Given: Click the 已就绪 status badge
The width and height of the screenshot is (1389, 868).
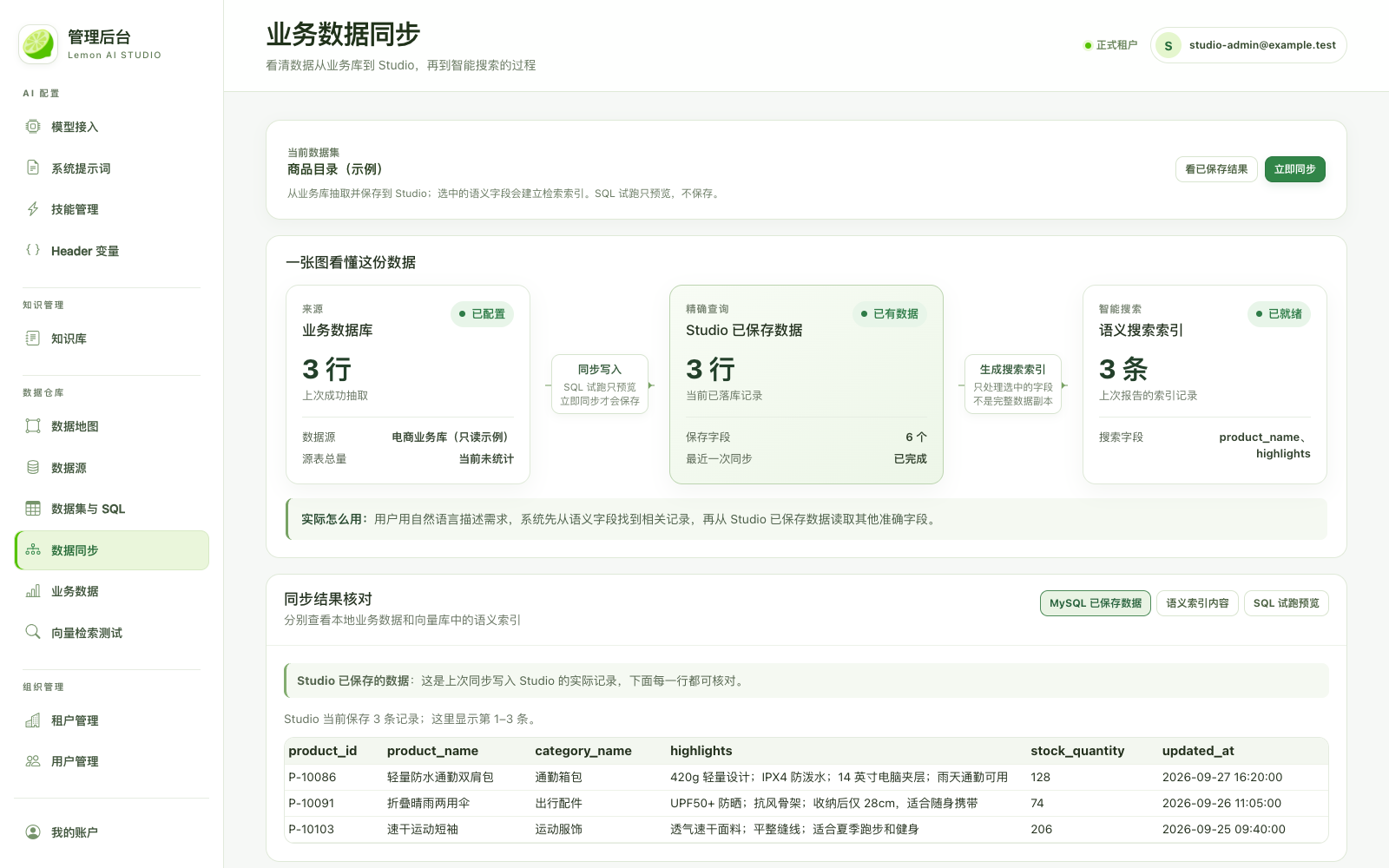Looking at the screenshot, I should click(x=1279, y=313).
